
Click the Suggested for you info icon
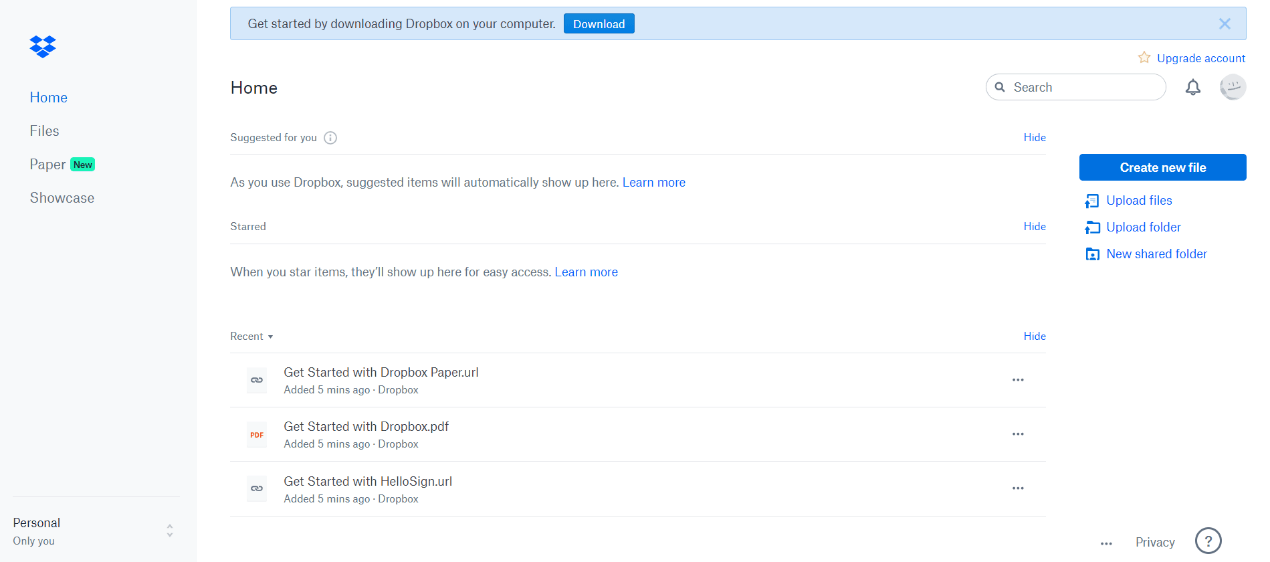[330, 138]
